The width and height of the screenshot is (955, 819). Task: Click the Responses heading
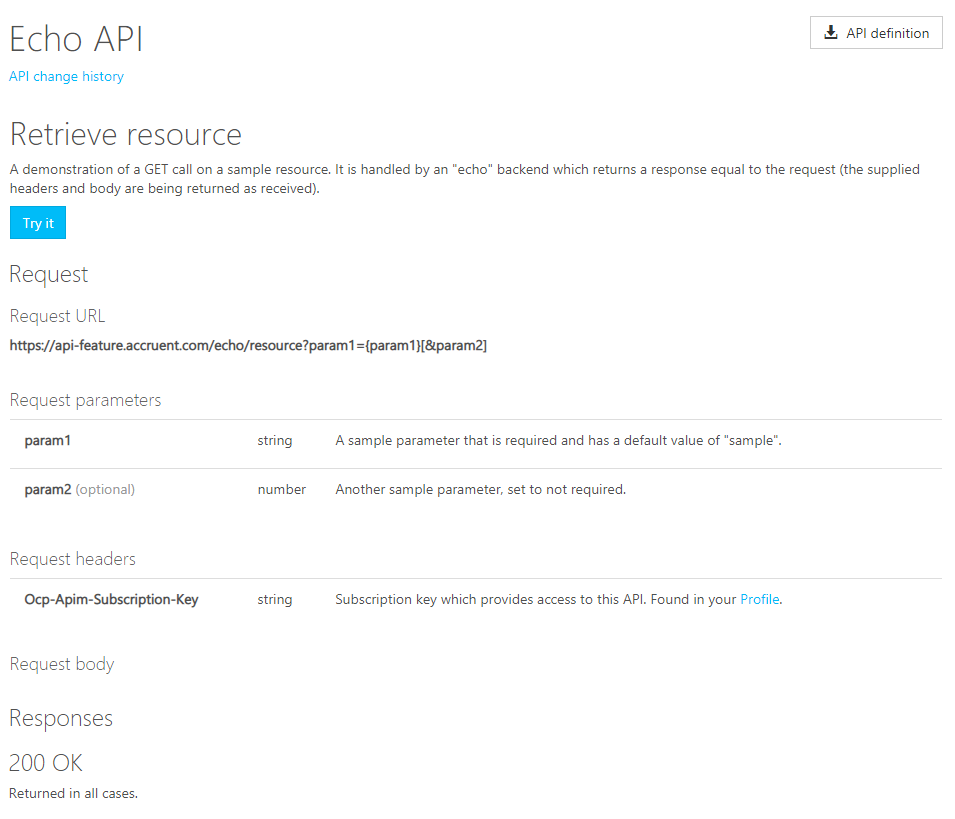[x=61, y=719]
